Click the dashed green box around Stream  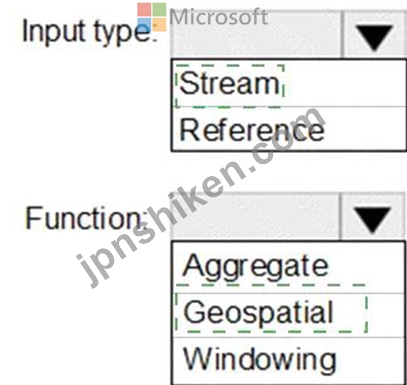230,86
